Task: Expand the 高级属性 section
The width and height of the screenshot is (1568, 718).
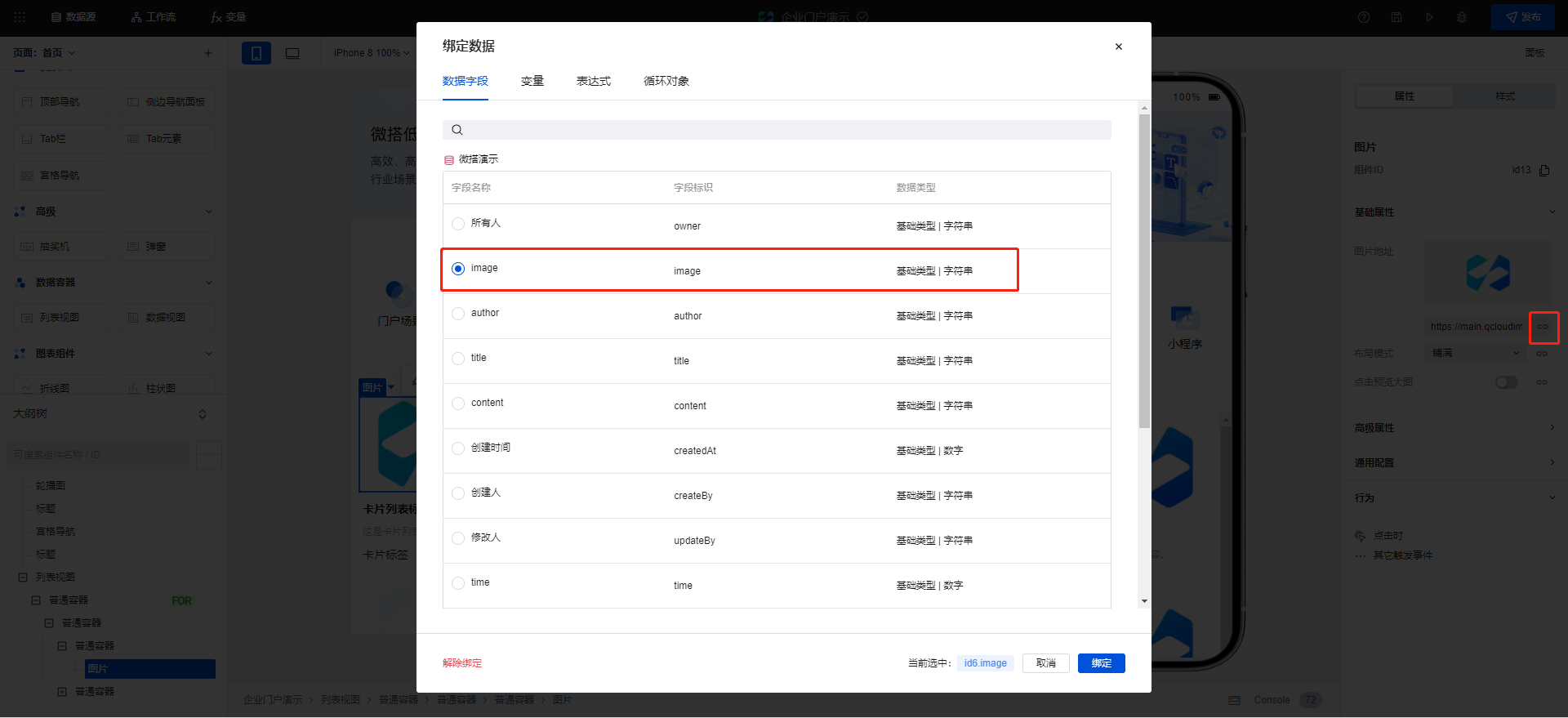Action: [1454, 428]
